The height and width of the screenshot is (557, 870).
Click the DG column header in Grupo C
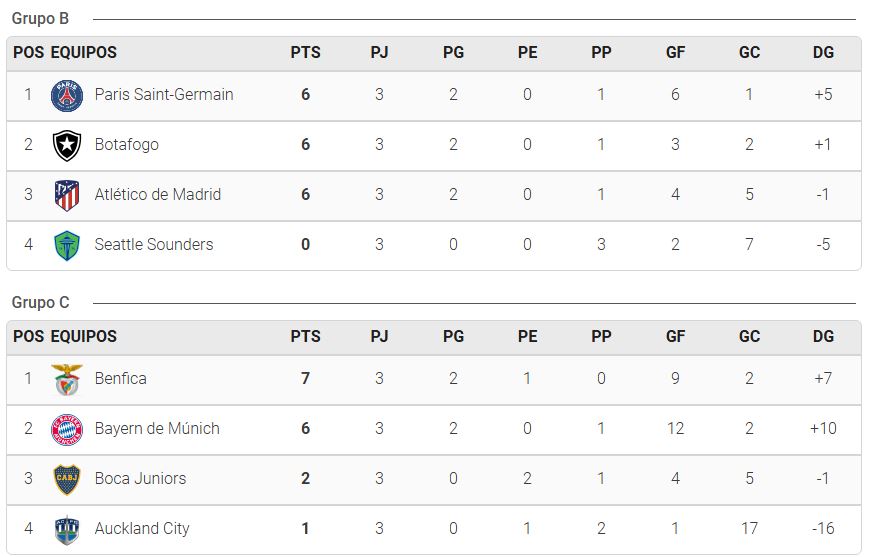[x=823, y=336]
